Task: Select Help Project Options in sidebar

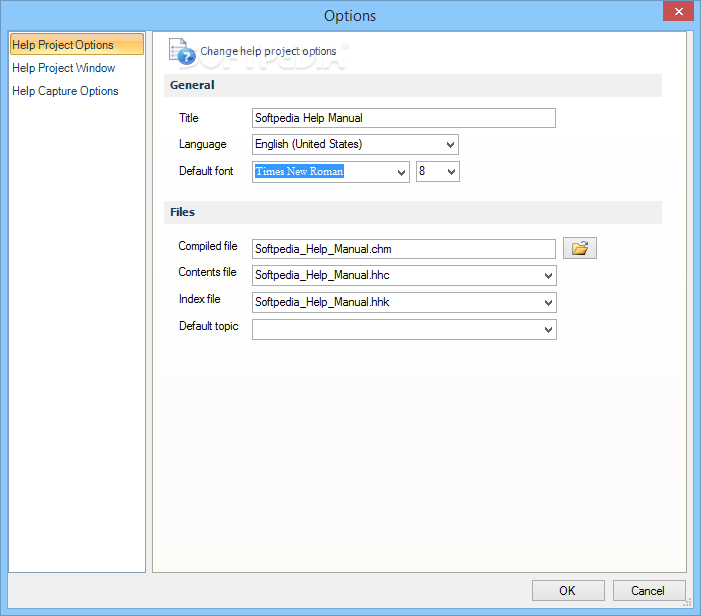Action: coord(77,44)
